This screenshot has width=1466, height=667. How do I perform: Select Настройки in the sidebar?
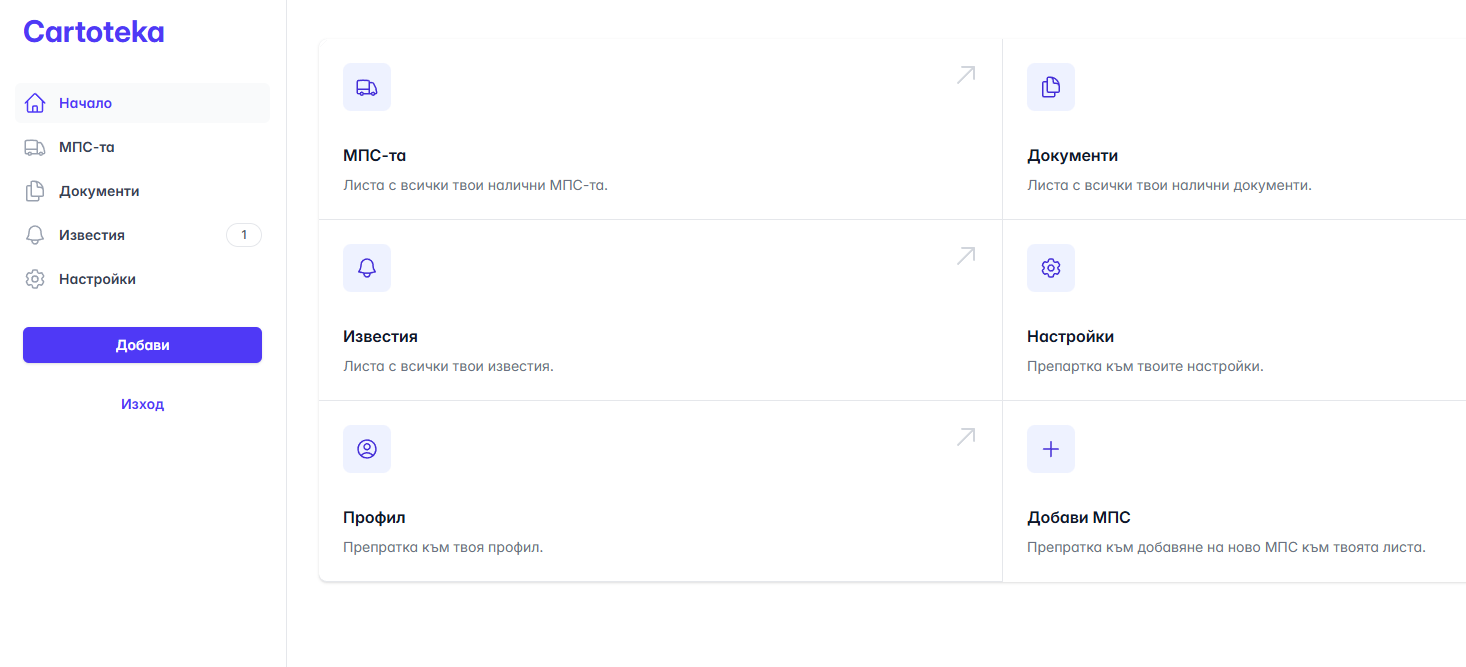(97, 279)
